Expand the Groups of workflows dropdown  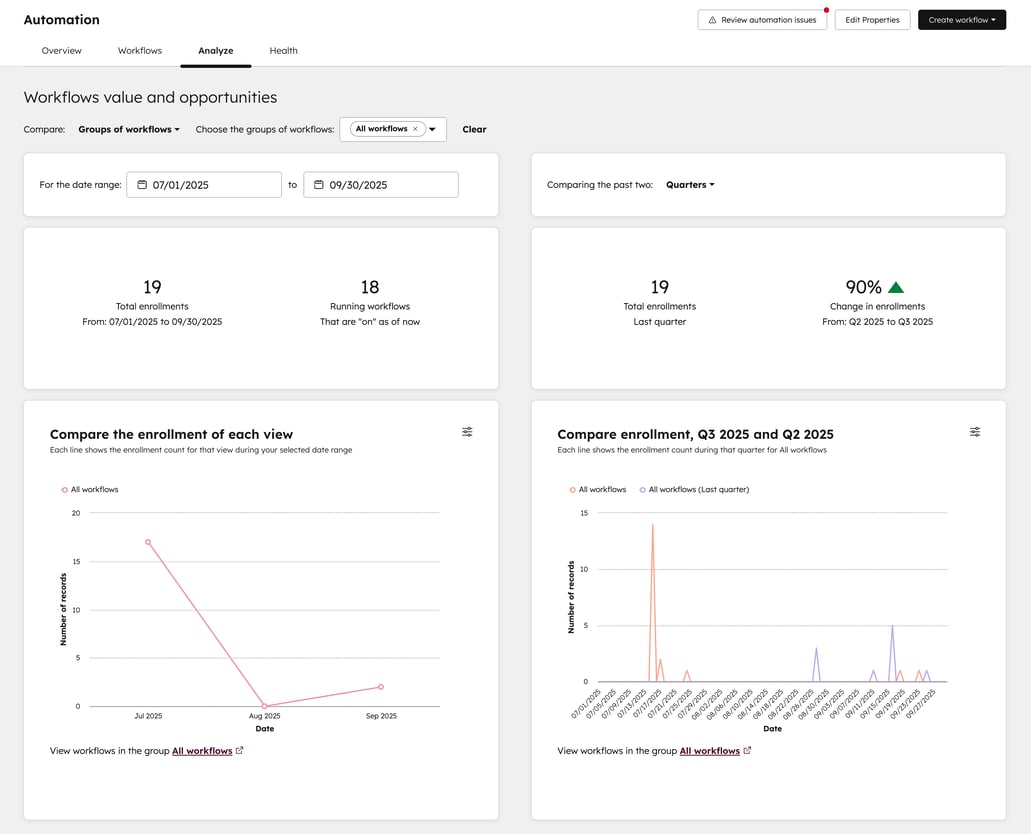(129, 129)
